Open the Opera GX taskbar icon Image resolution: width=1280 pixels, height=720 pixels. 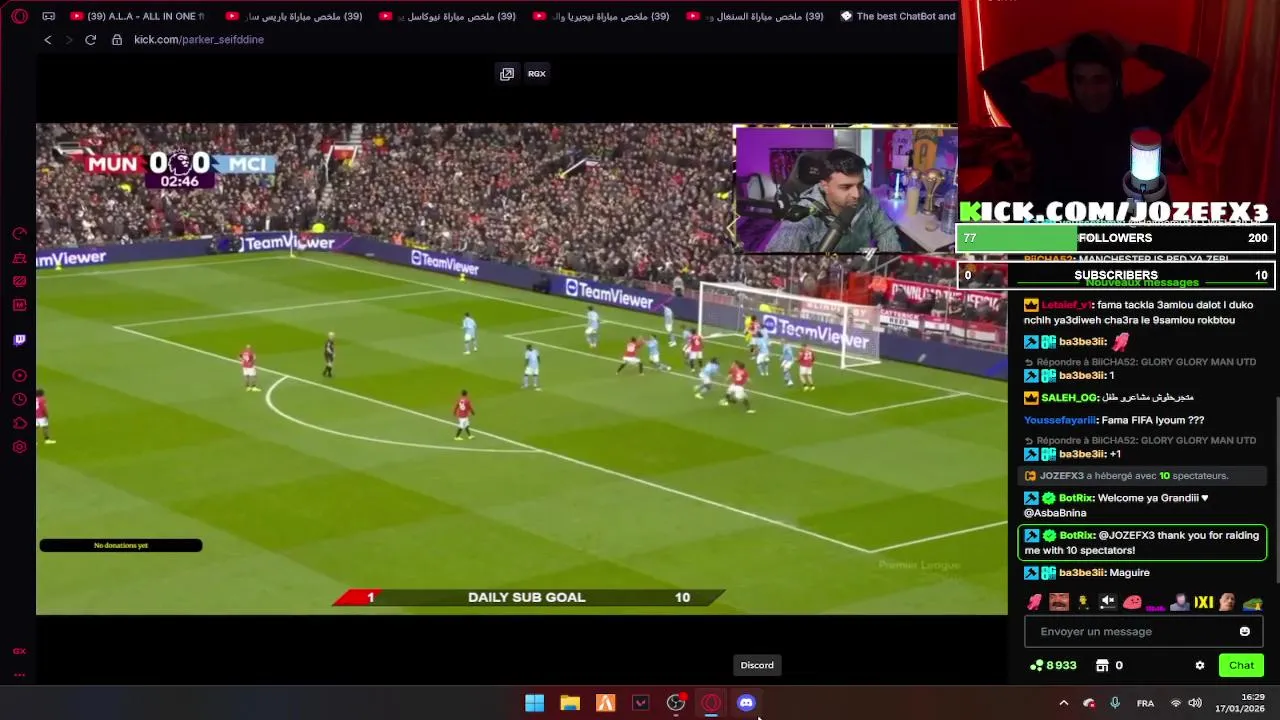coord(711,703)
